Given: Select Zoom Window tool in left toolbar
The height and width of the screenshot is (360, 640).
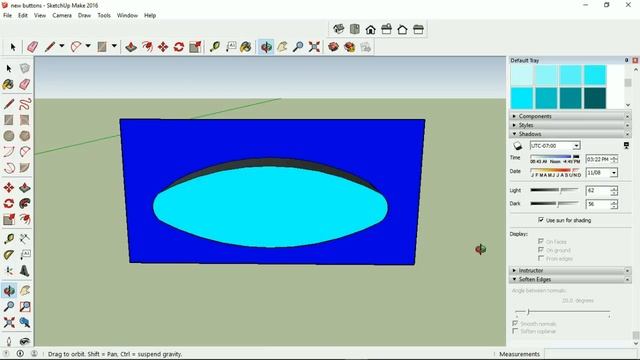Looking at the screenshot, I should coord(25,306).
